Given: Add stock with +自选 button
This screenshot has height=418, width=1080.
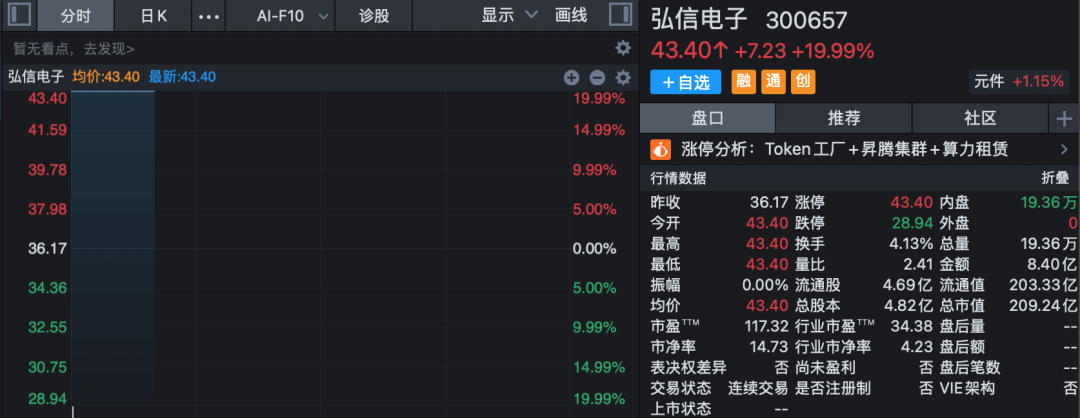Looking at the screenshot, I should tap(685, 82).
